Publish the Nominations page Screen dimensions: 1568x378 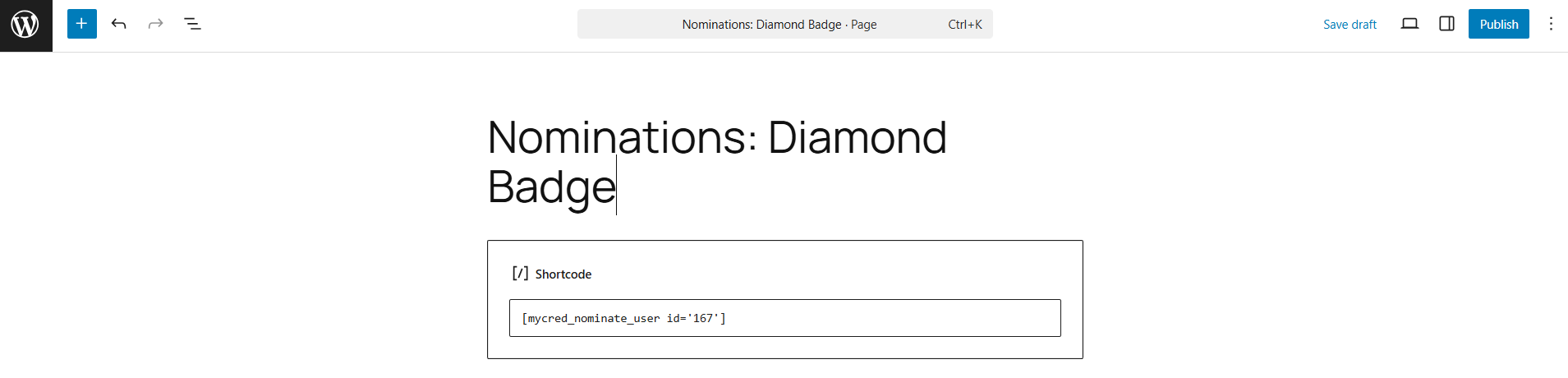1498,24
